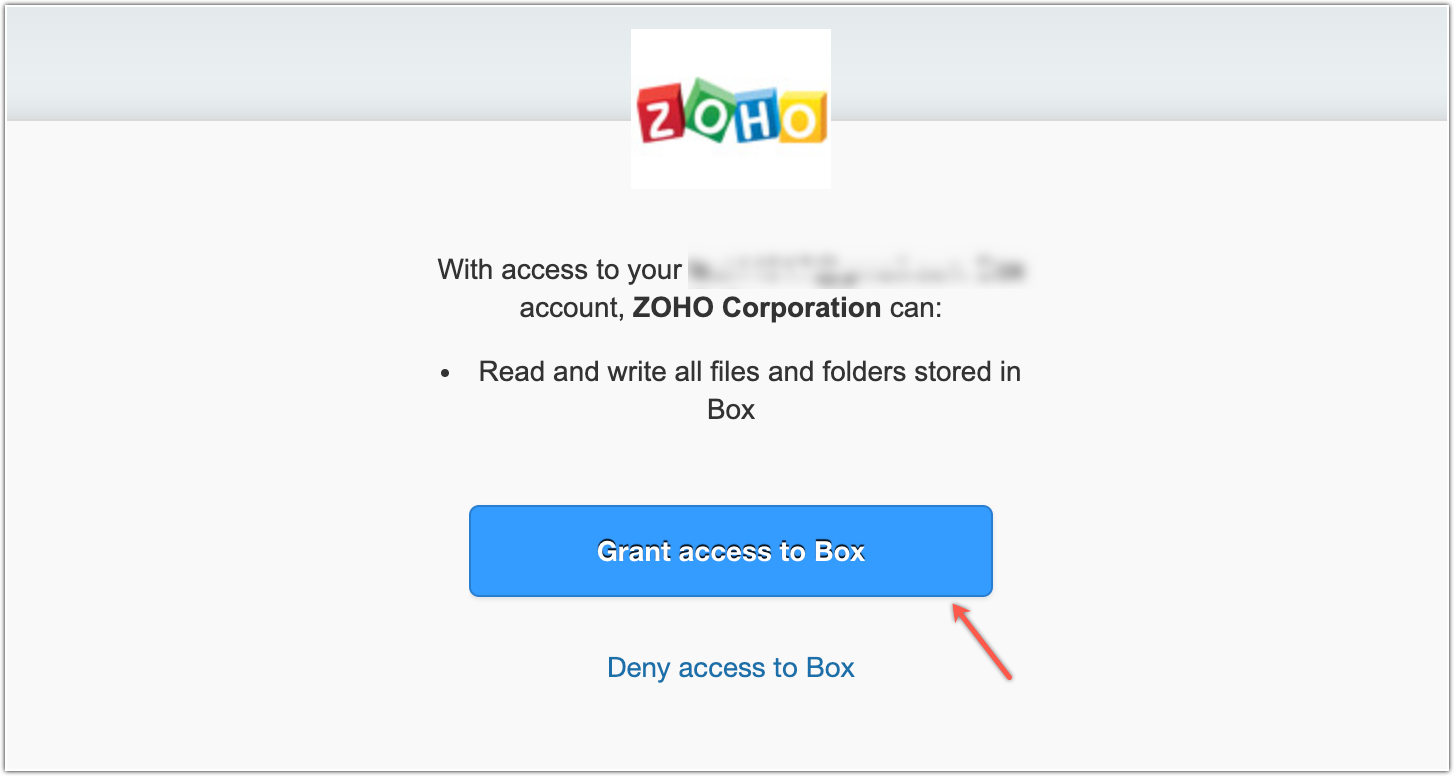Click the word "account," before ZOHO Corporation
This screenshot has width=1454, height=776.
coord(572,308)
